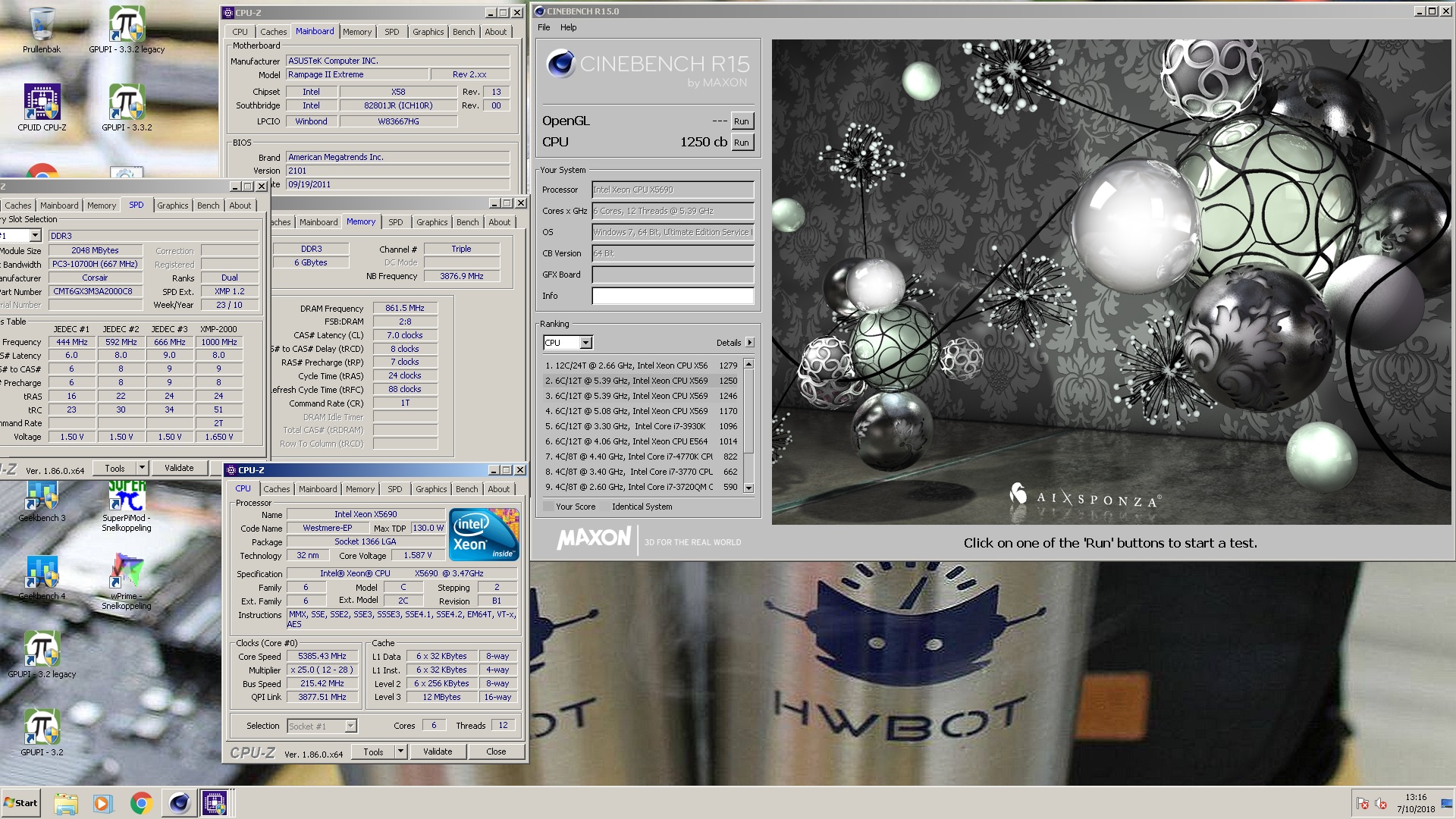
Task: Click the Action Center flag tray icon
Action: click(x=1363, y=803)
